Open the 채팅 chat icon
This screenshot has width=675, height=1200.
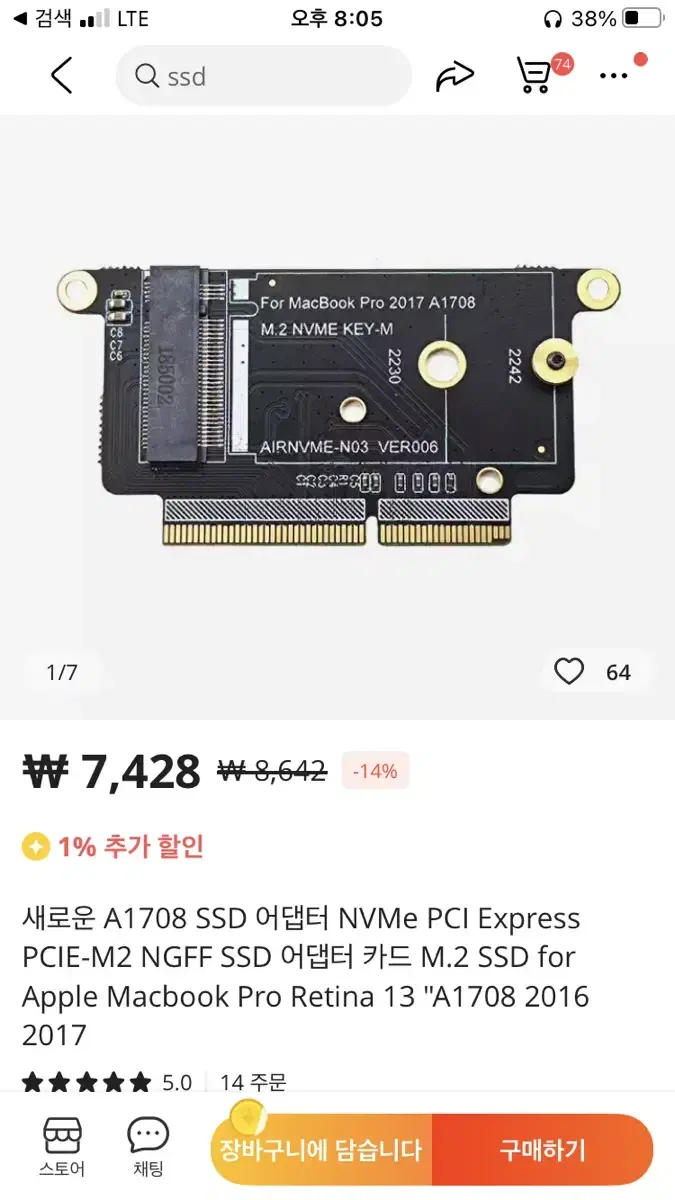point(148,1148)
